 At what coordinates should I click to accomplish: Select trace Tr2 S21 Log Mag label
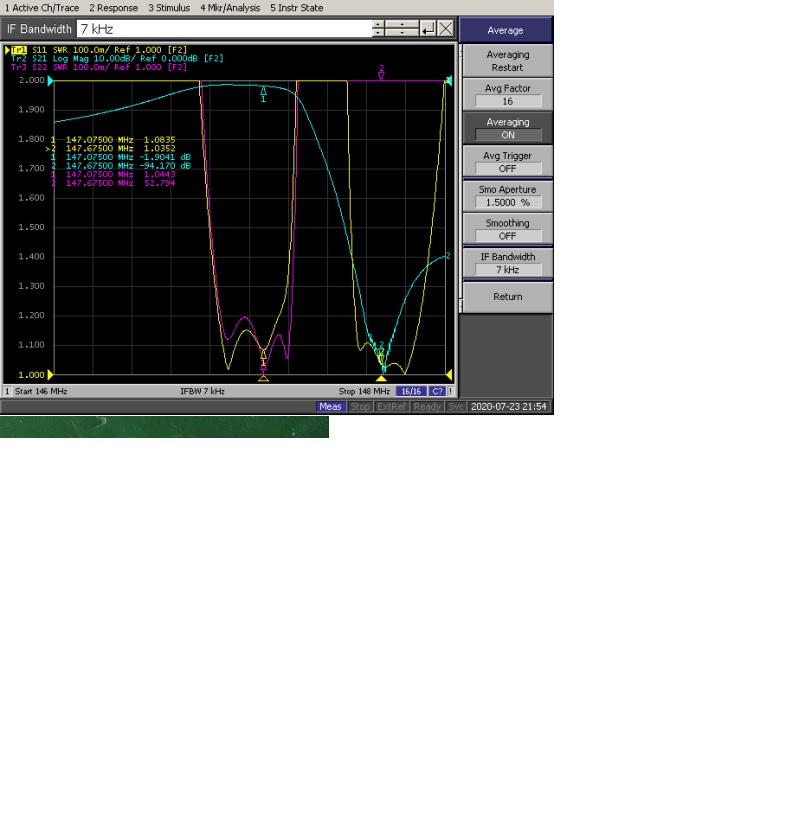click(x=117, y=59)
